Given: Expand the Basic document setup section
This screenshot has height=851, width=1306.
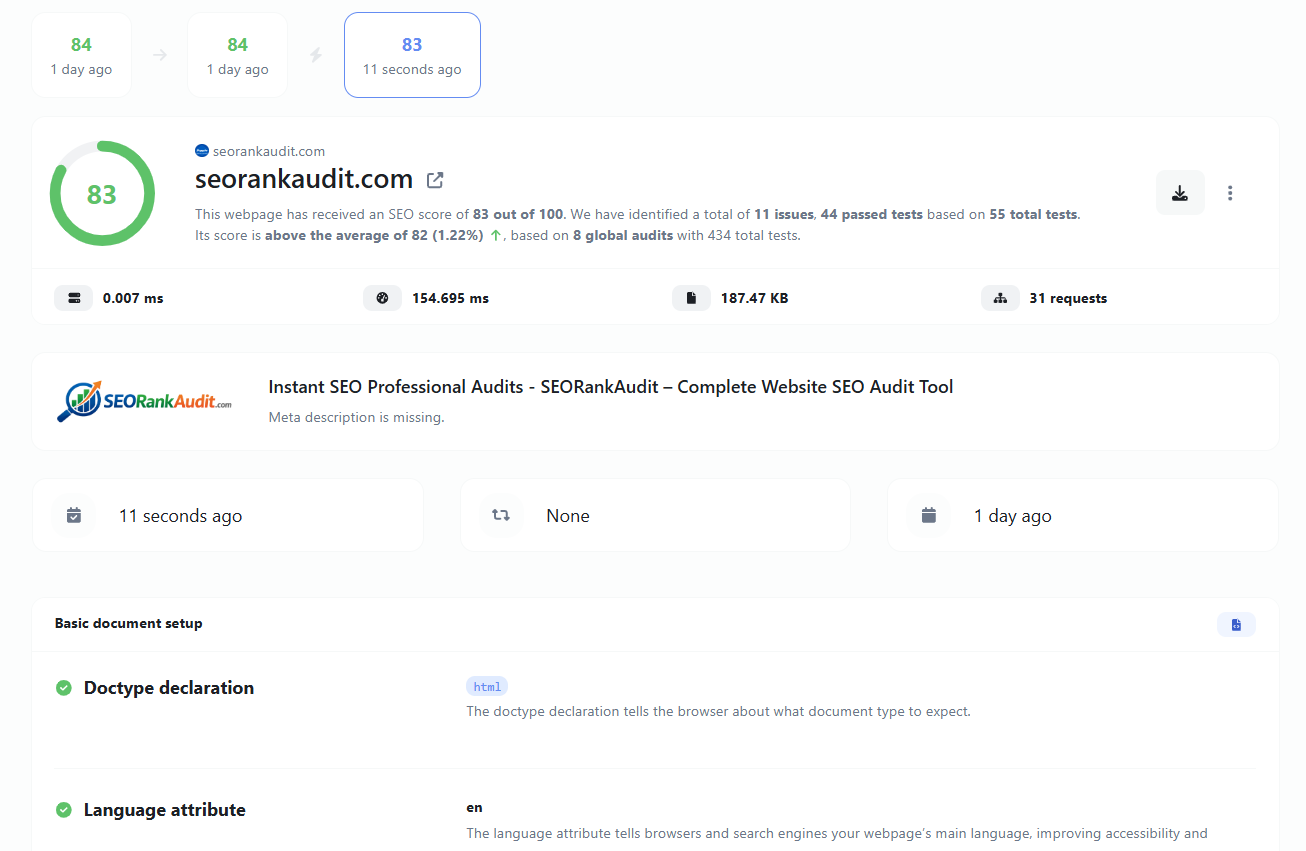Looking at the screenshot, I should click(128, 622).
